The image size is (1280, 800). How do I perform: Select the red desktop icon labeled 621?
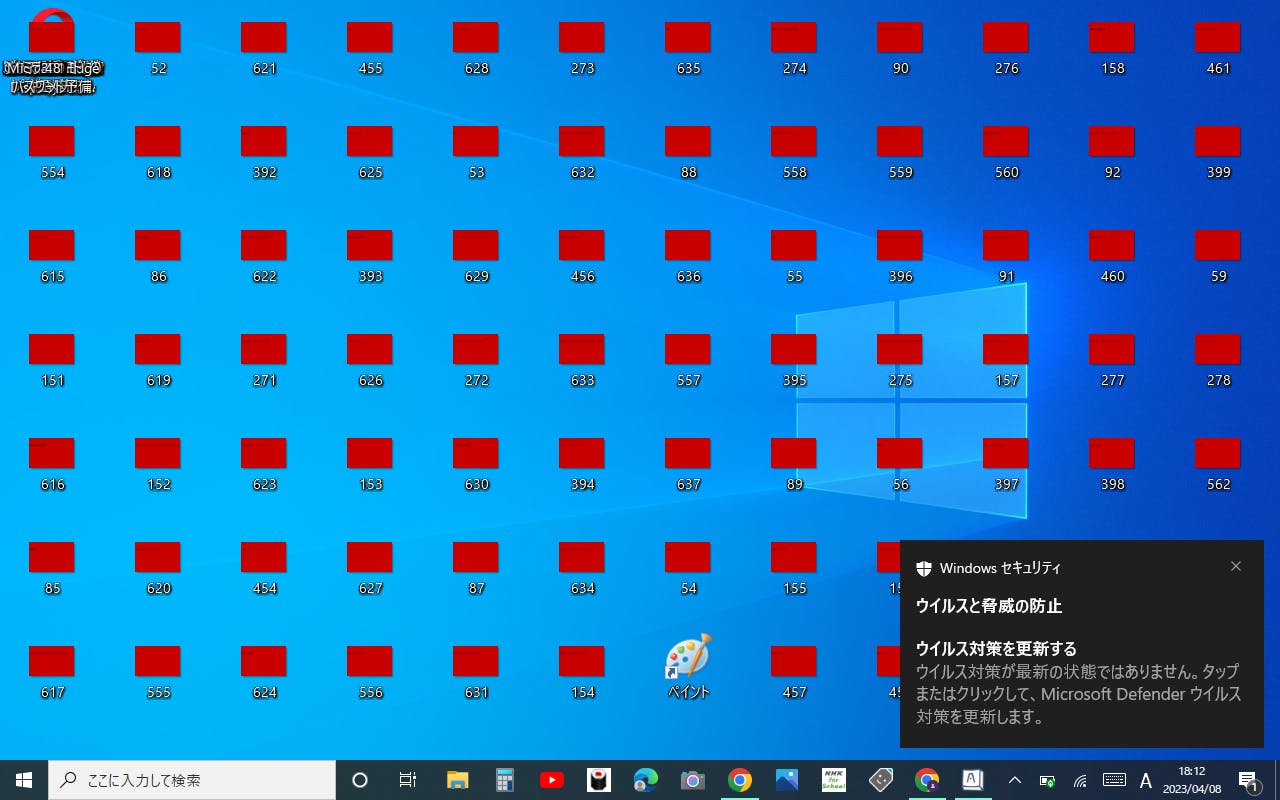[x=264, y=38]
